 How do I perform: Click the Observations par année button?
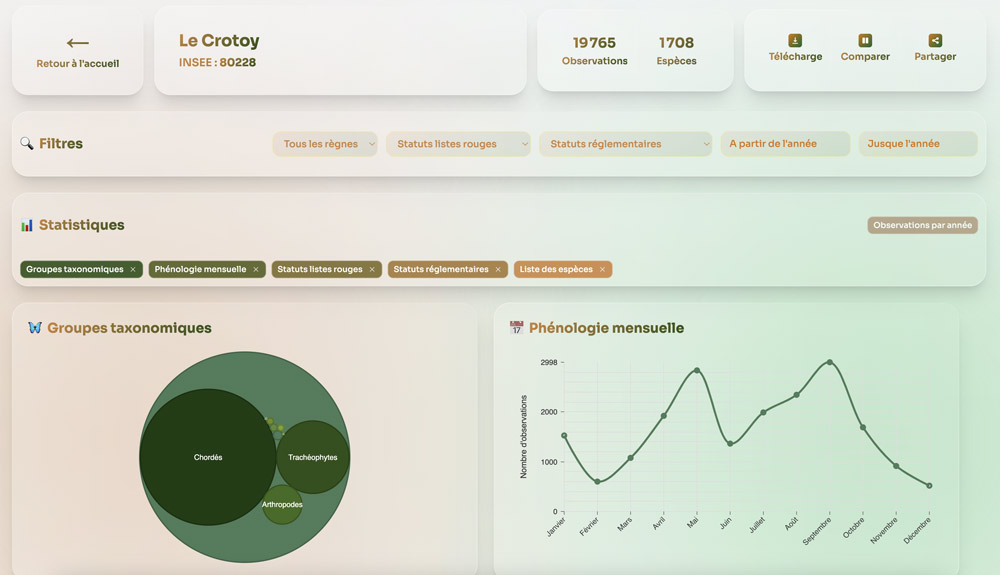tap(922, 226)
